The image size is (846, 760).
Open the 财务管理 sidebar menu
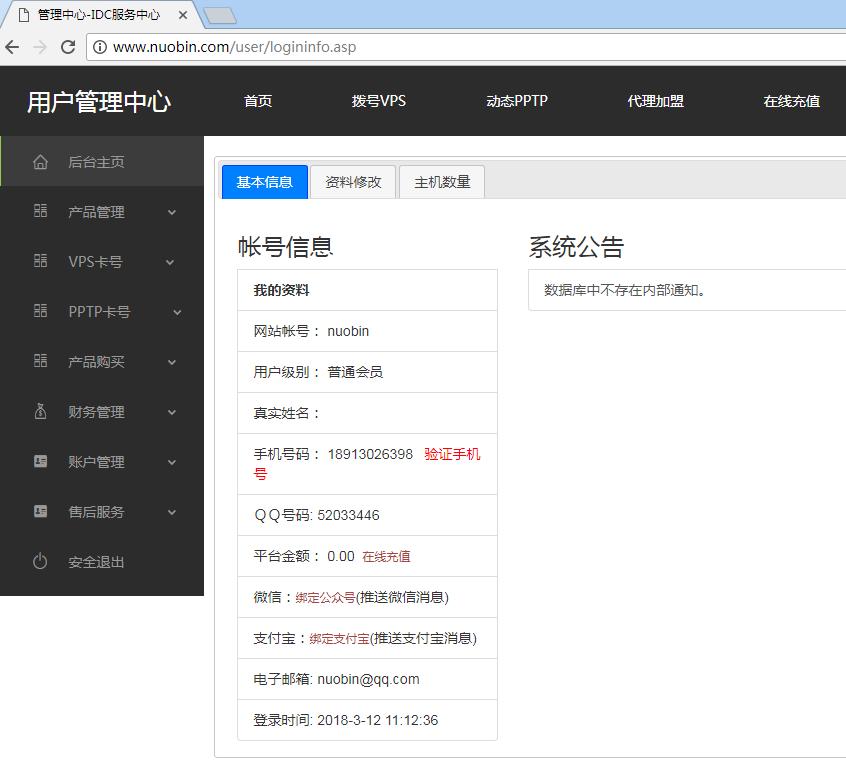[102, 412]
